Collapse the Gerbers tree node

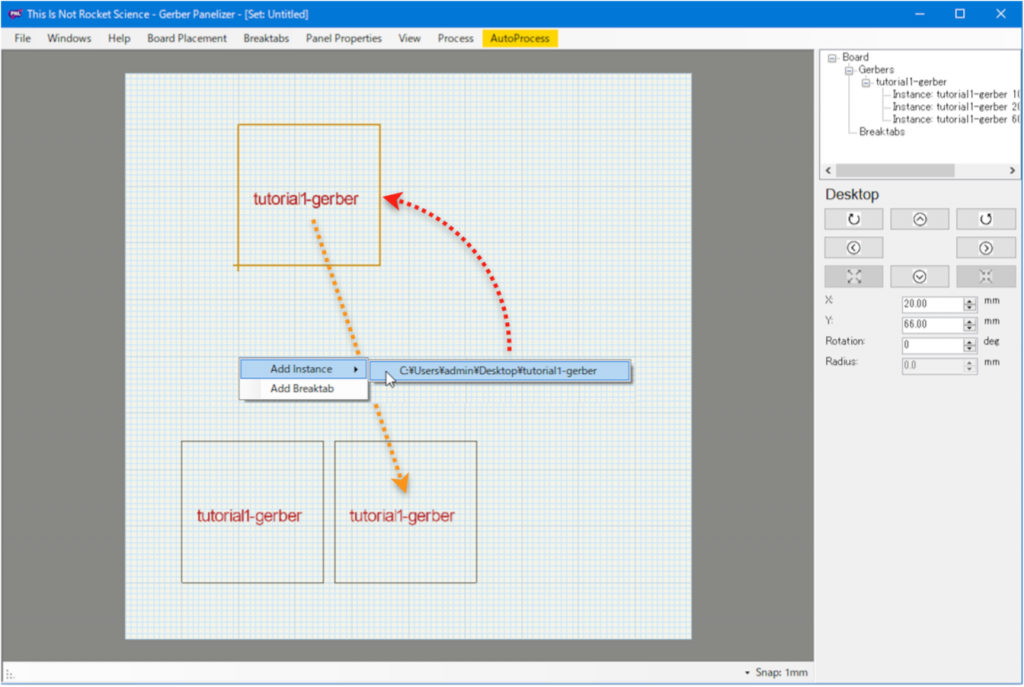849,71
